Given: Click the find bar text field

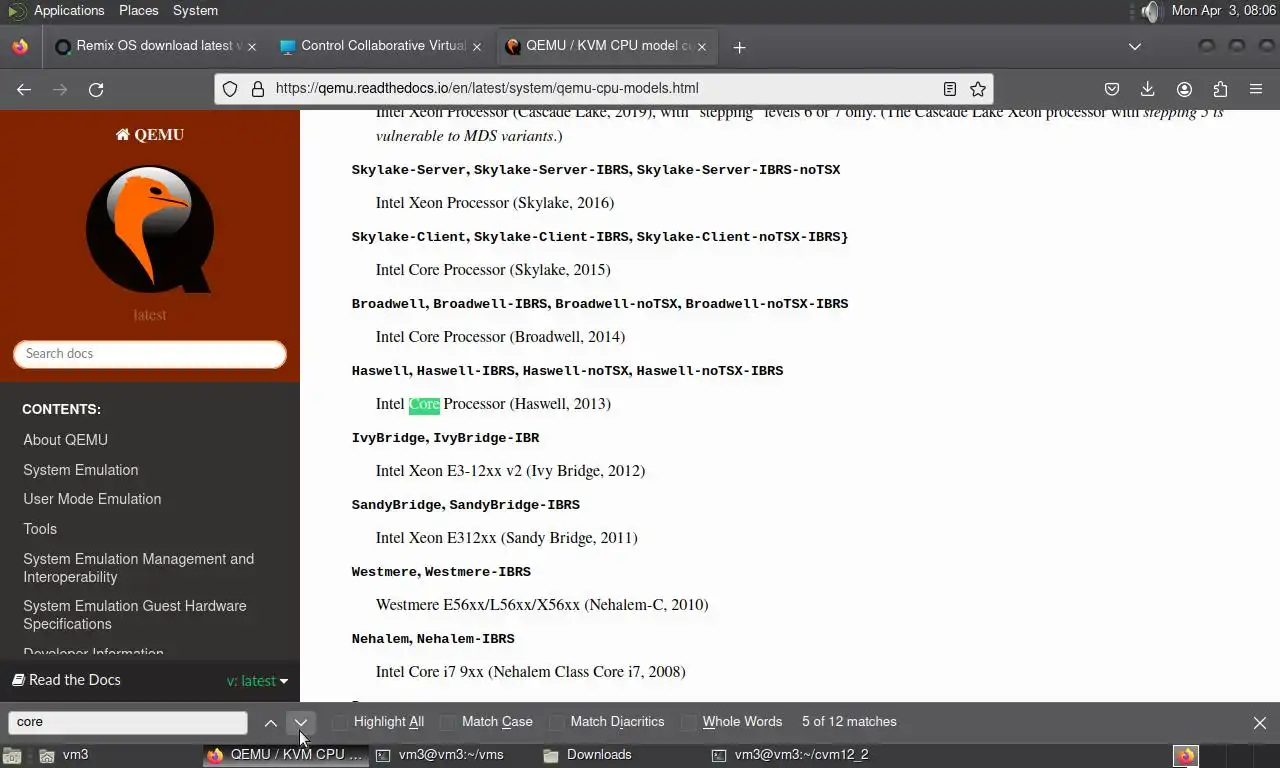Looking at the screenshot, I should tap(128, 722).
